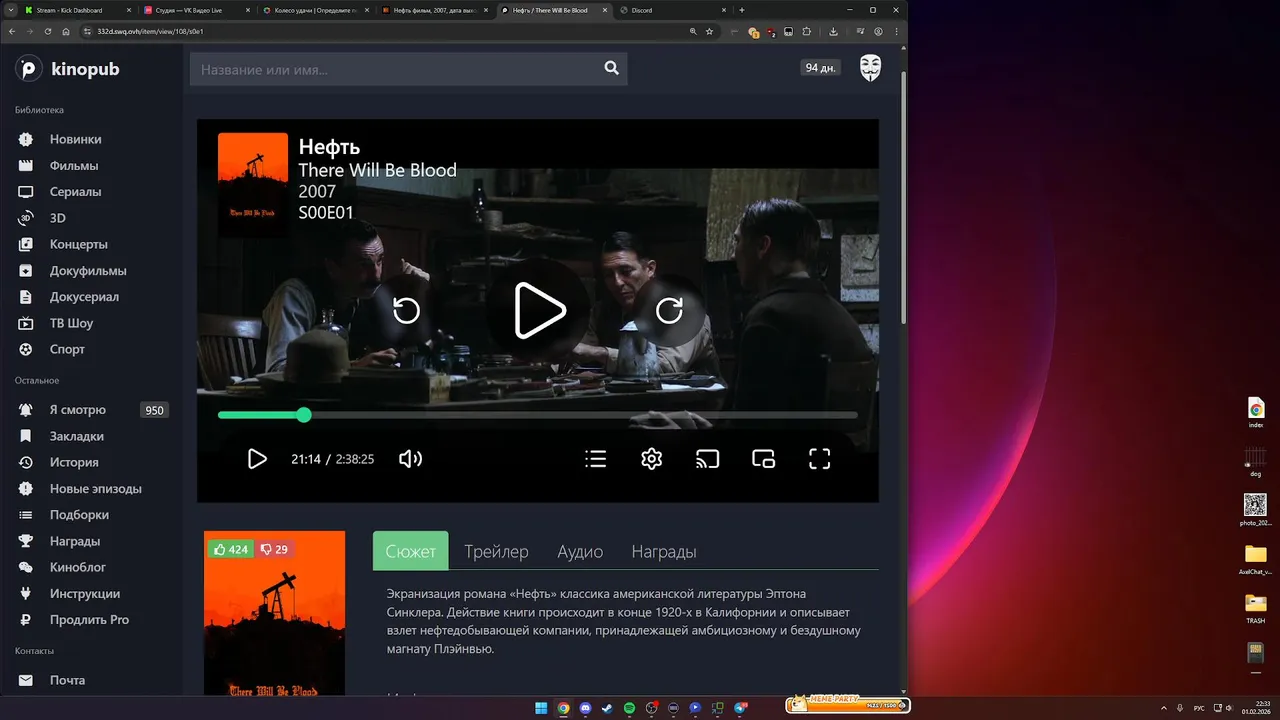The height and width of the screenshot is (720, 1280).
Task: Like the film with thumbs-up 424
Action: tap(231, 549)
